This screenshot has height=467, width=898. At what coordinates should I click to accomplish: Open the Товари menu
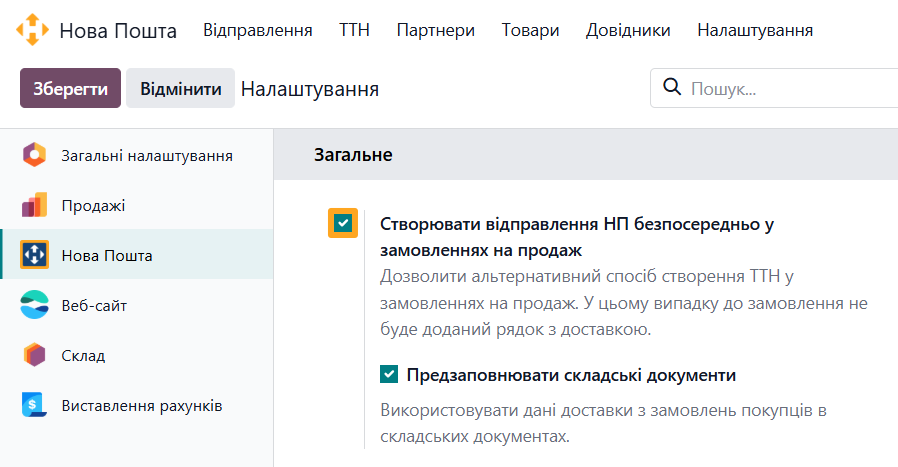coord(530,30)
